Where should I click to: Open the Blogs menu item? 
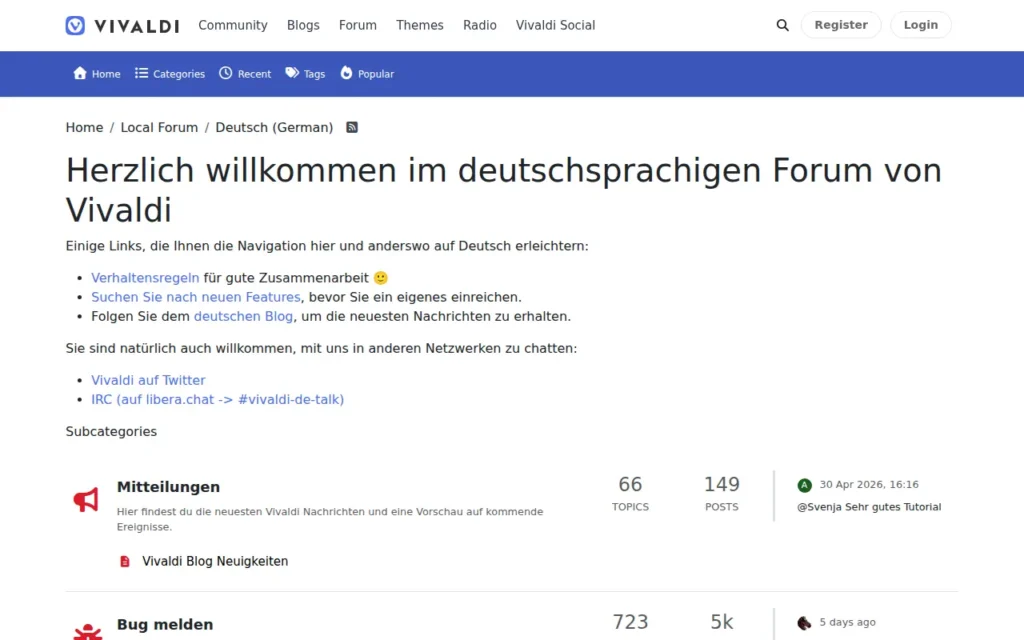coord(303,25)
